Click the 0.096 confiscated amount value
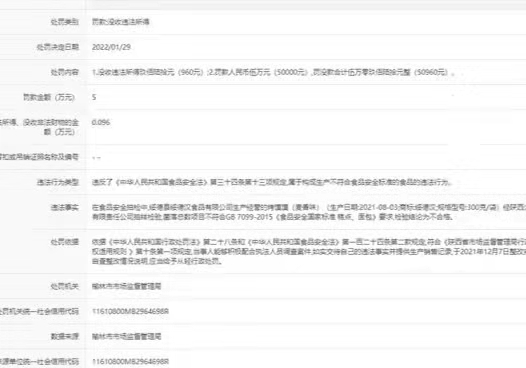This screenshot has height=368, width=526. click(101, 122)
